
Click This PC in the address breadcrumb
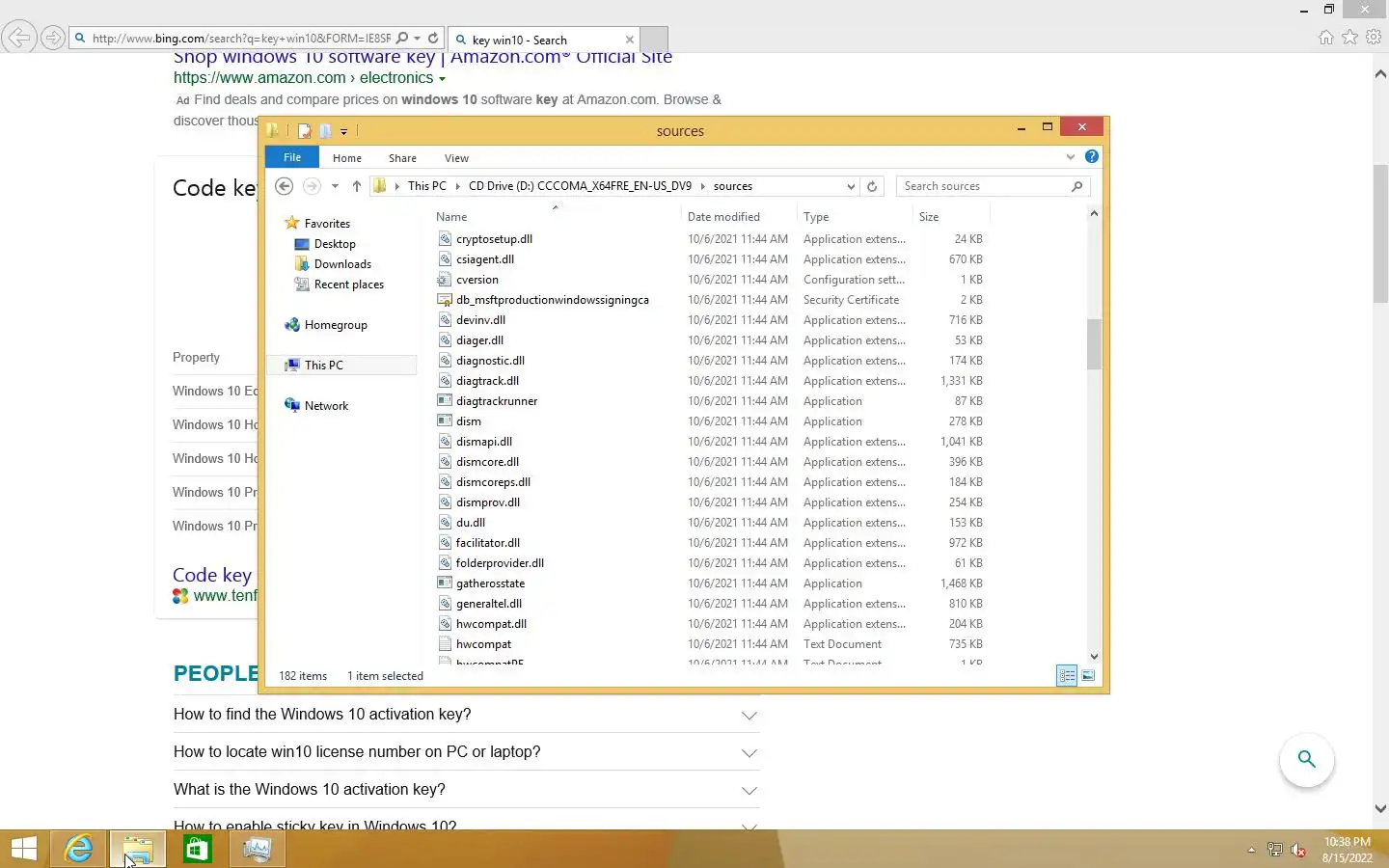click(x=426, y=186)
